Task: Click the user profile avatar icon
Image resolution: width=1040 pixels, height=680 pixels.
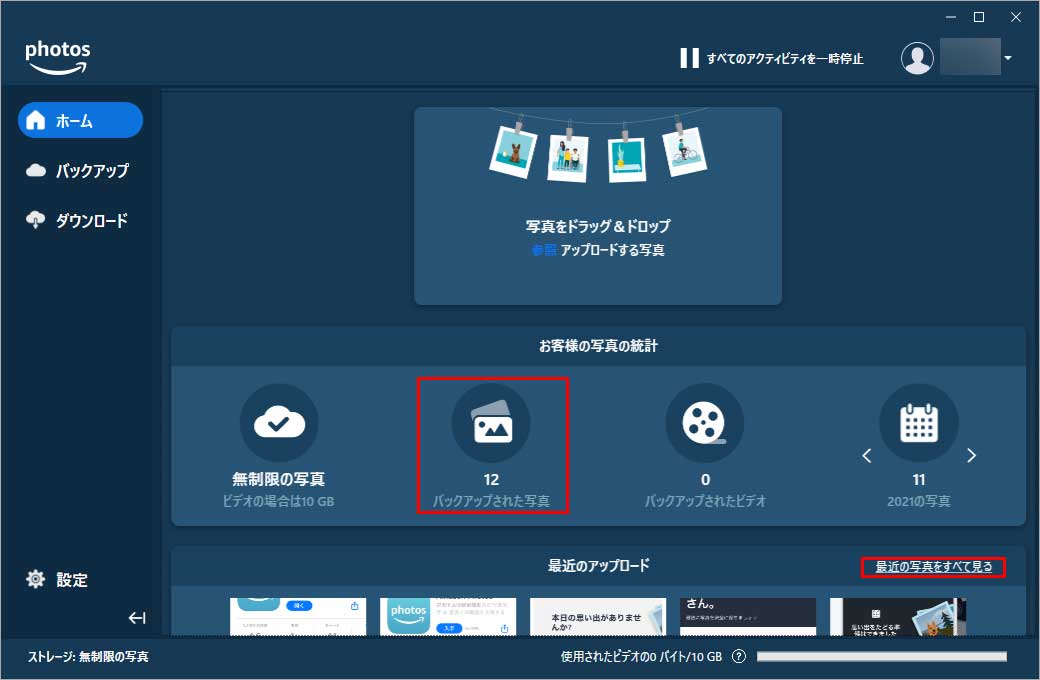Action: 917,58
